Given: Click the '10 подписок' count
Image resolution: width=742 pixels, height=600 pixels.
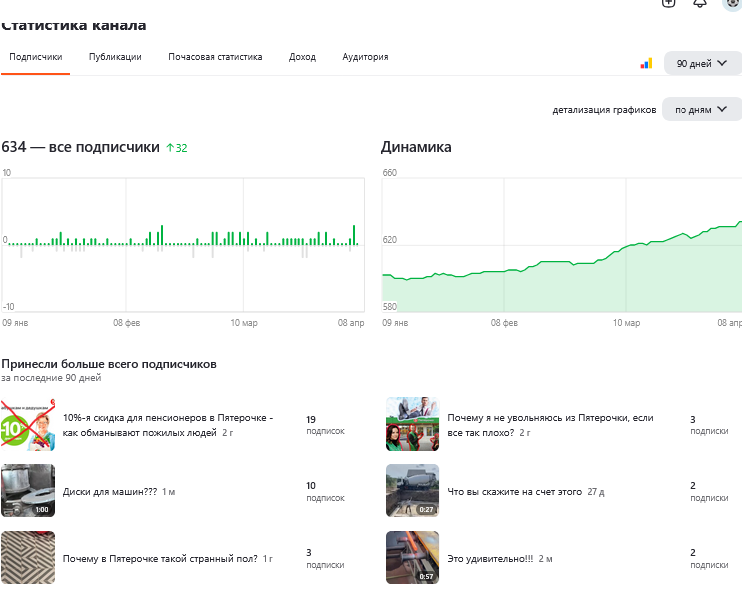Looking at the screenshot, I should (x=325, y=491).
